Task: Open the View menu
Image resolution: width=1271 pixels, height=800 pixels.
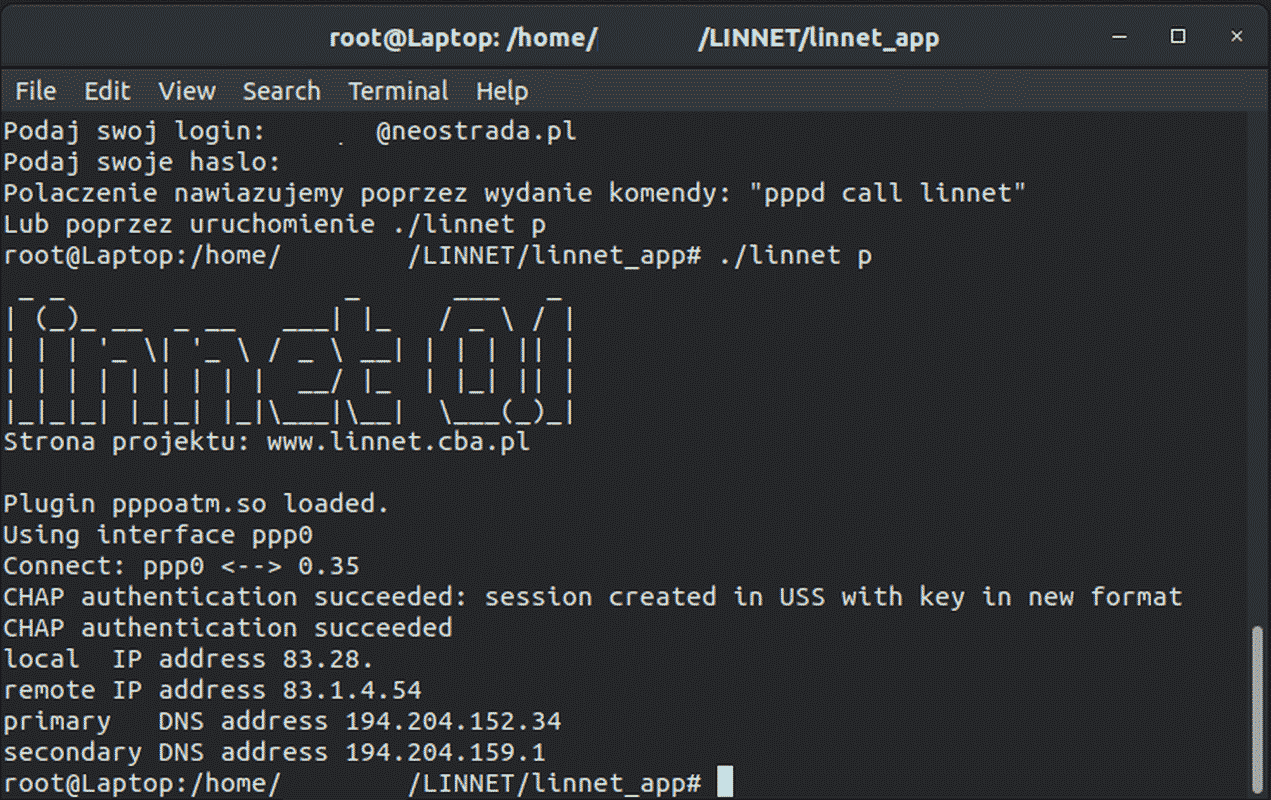Action: 187,91
